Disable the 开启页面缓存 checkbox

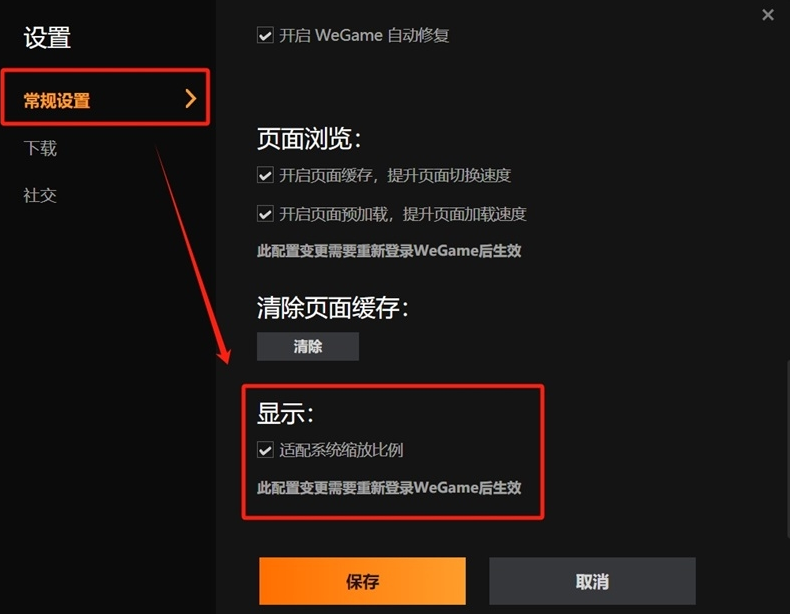(x=265, y=175)
